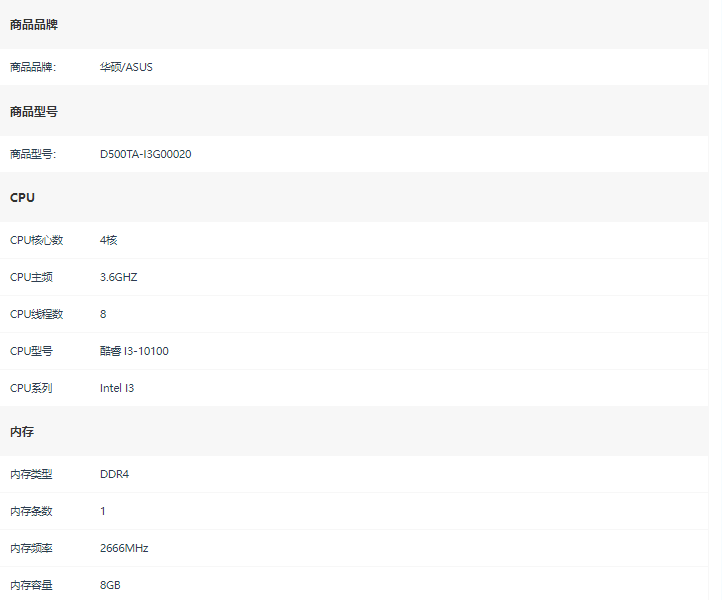Viewport: 722px width, 600px height.
Task: Click the Intel I3 value
Action: (x=117, y=388)
